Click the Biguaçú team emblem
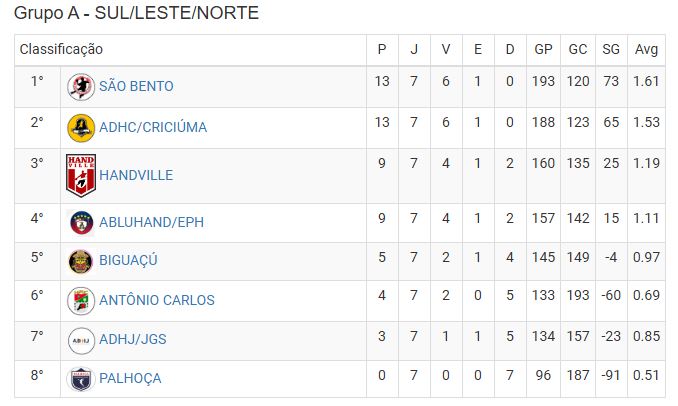The height and width of the screenshot is (406, 678). pyautogui.click(x=81, y=261)
